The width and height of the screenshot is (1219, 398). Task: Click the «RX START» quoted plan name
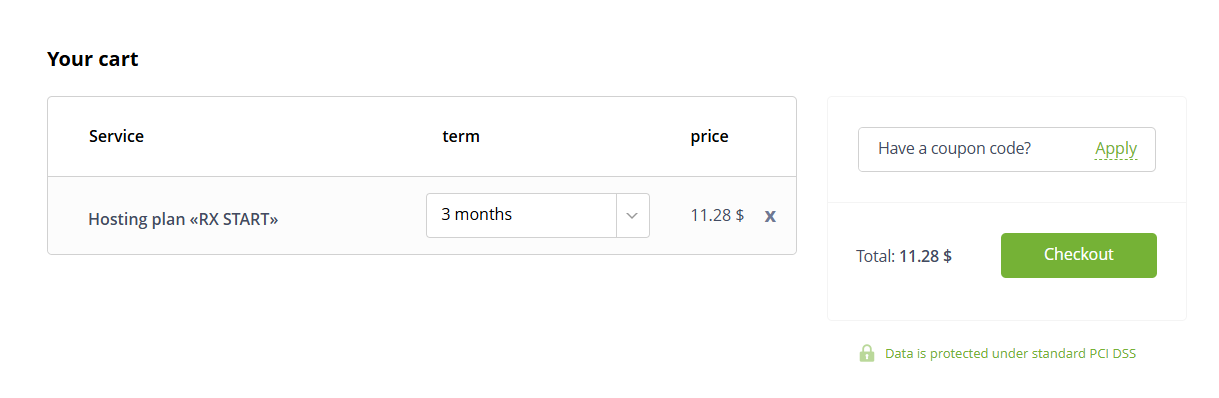233,218
